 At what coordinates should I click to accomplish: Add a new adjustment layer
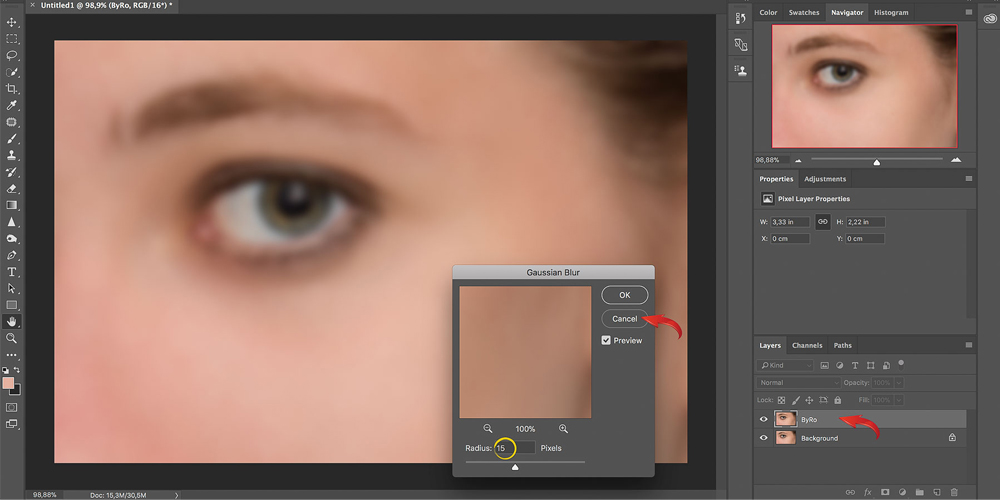coord(902,492)
